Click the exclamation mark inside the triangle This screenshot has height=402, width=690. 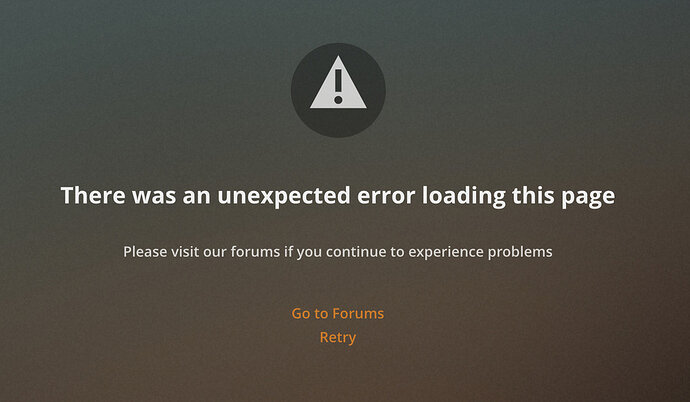[x=338, y=86]
